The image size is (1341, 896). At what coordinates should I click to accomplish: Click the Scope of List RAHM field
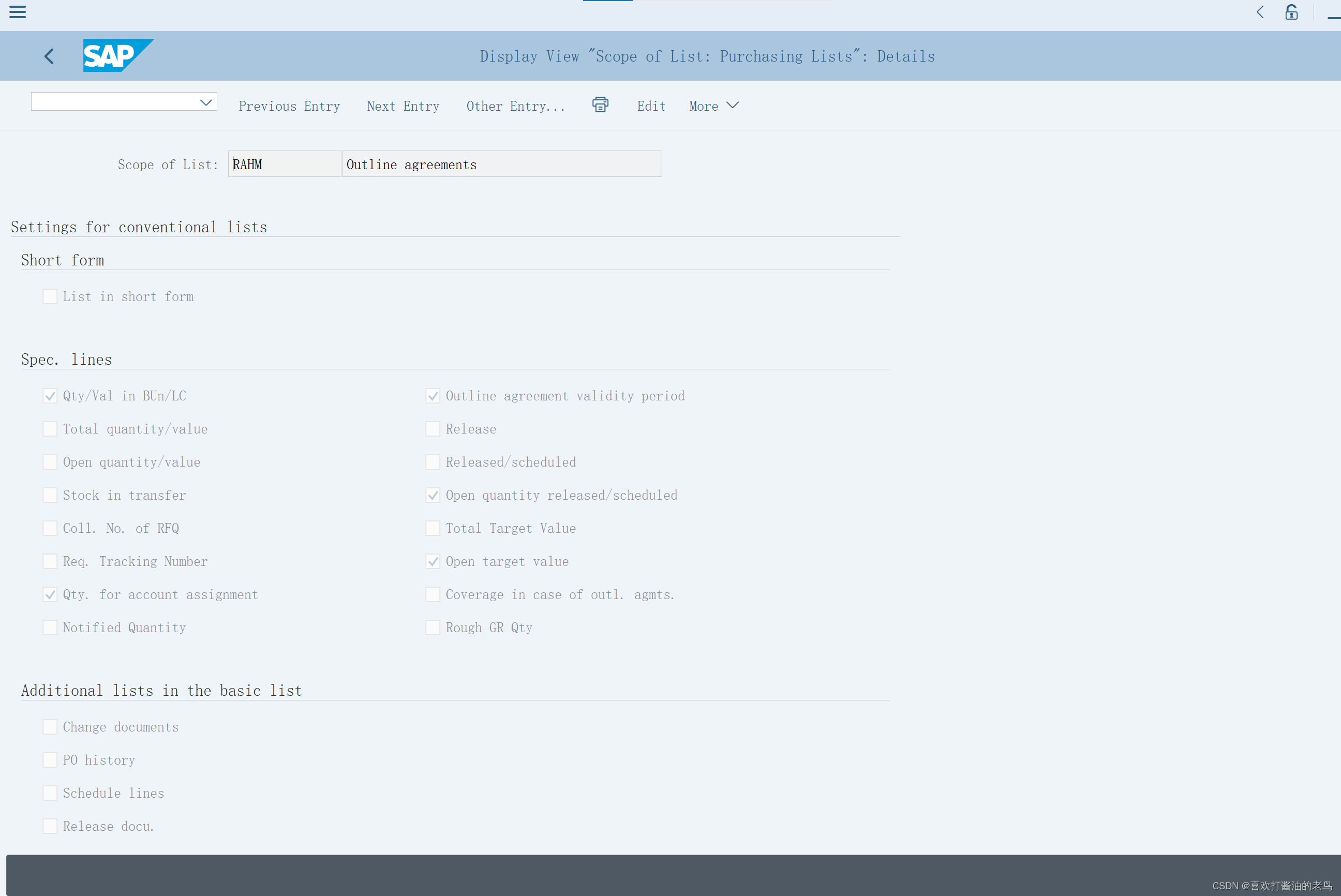point(284,165)
